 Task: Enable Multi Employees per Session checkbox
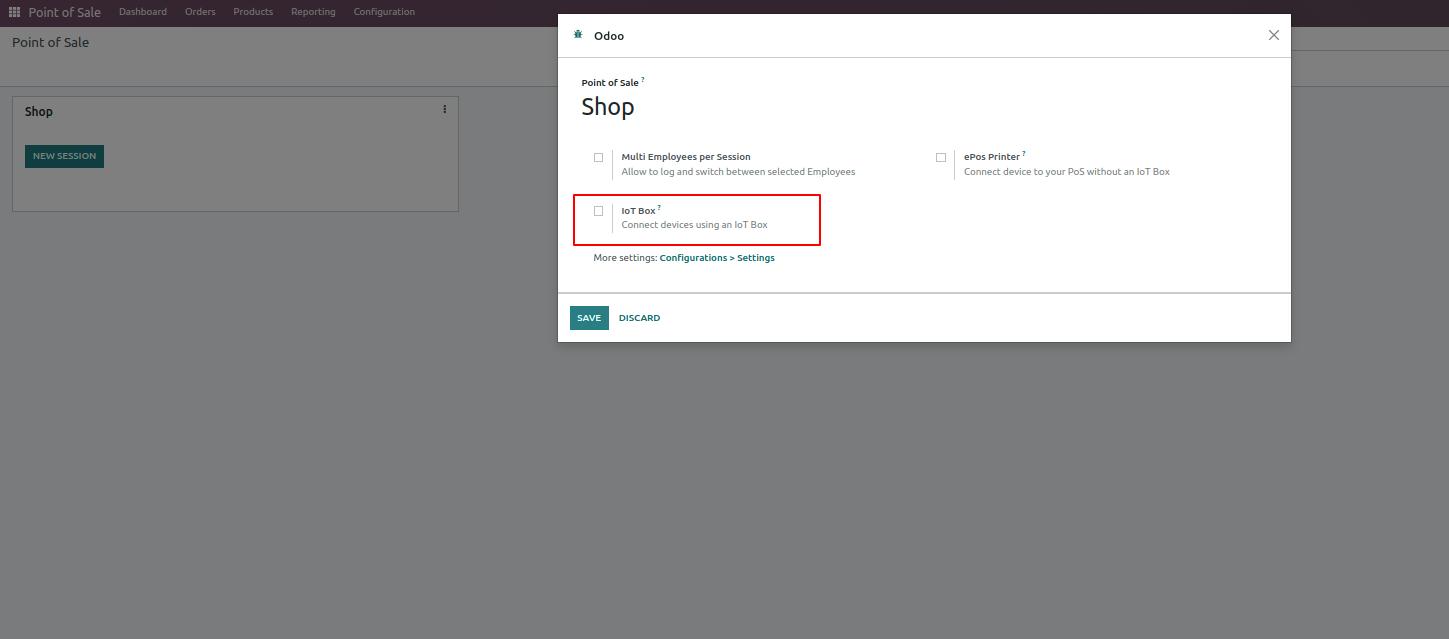(x=598, y=157)
